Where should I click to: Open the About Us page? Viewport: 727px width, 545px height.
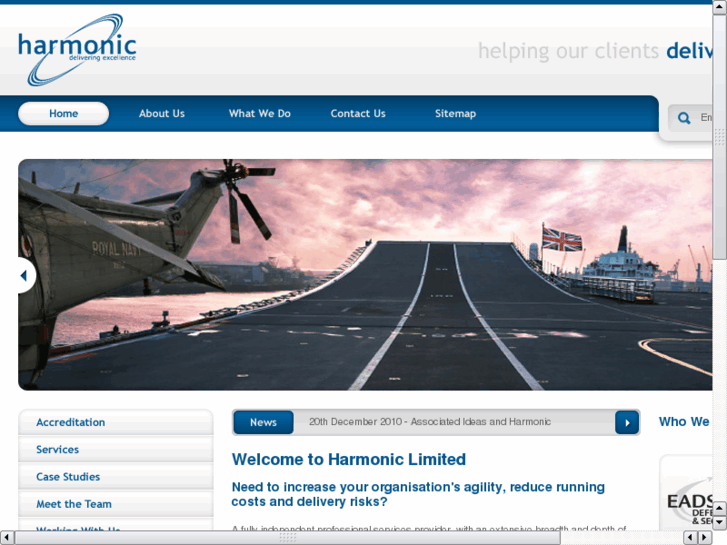(x=162, y=114)
